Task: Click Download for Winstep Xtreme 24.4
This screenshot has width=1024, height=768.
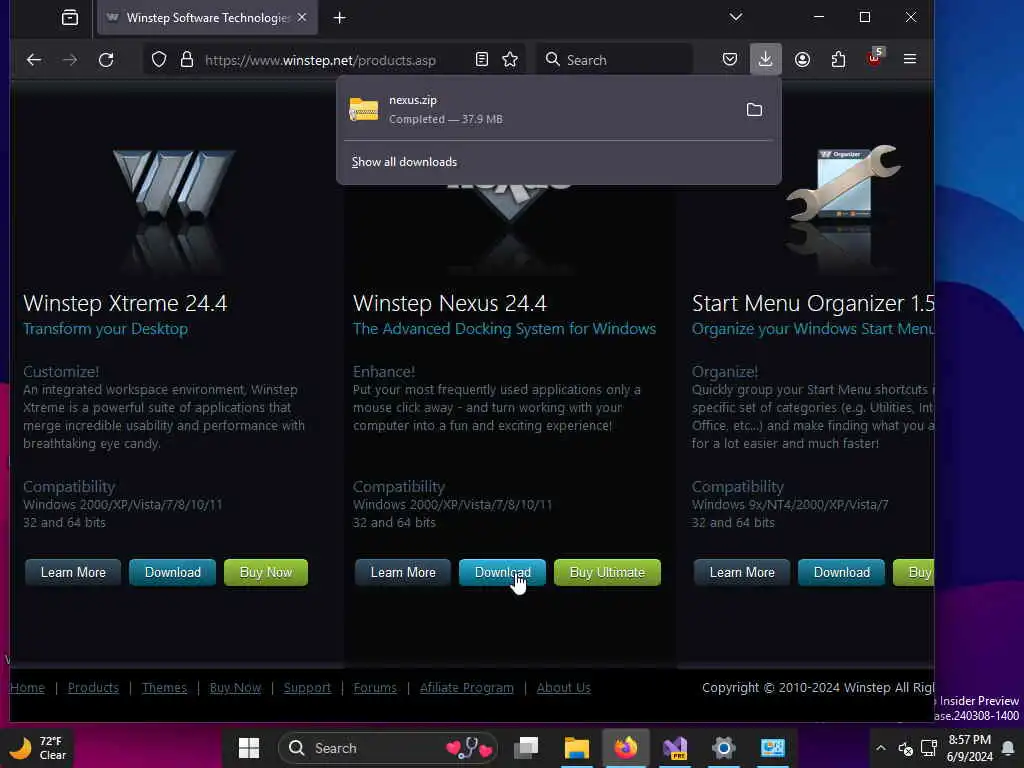Action: [172, 573]
